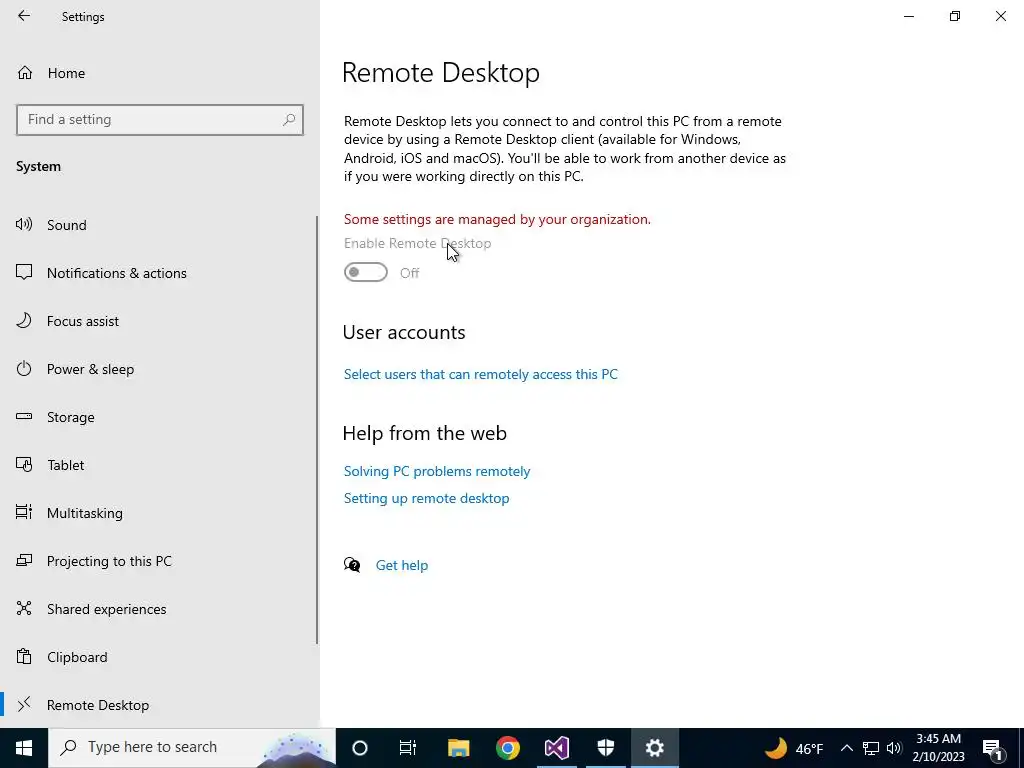The image size is (1024, 768).
Task: Click the User accounts heading
Action: point(404,332)
